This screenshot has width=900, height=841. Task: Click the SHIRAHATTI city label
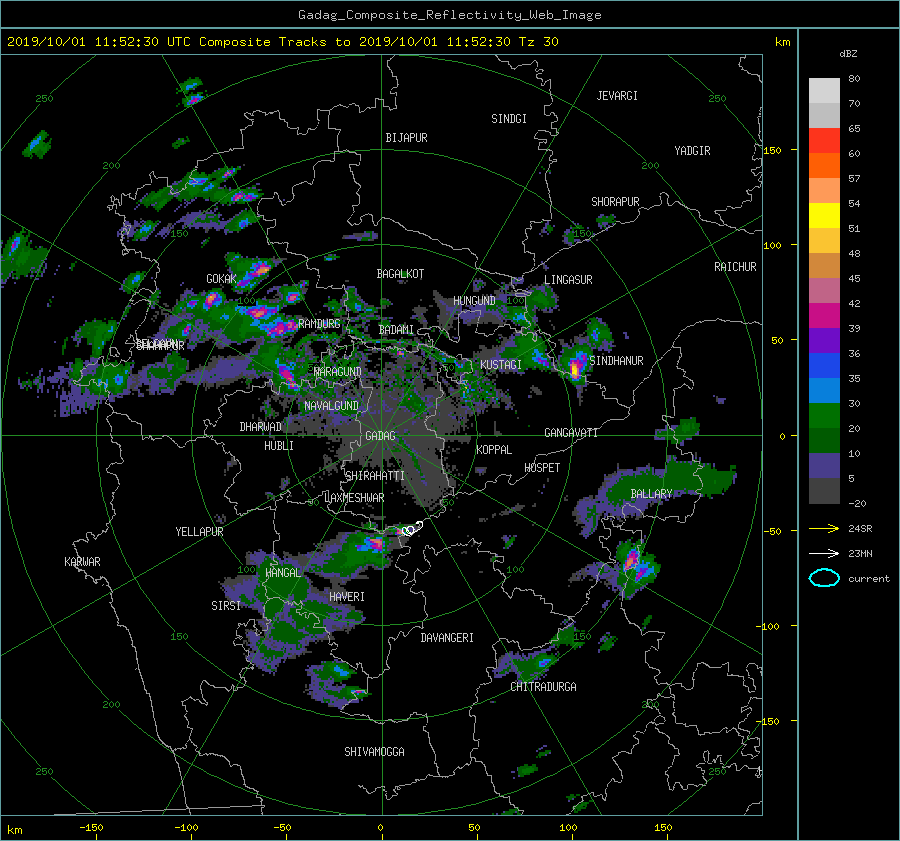click(x=375, y=476)
